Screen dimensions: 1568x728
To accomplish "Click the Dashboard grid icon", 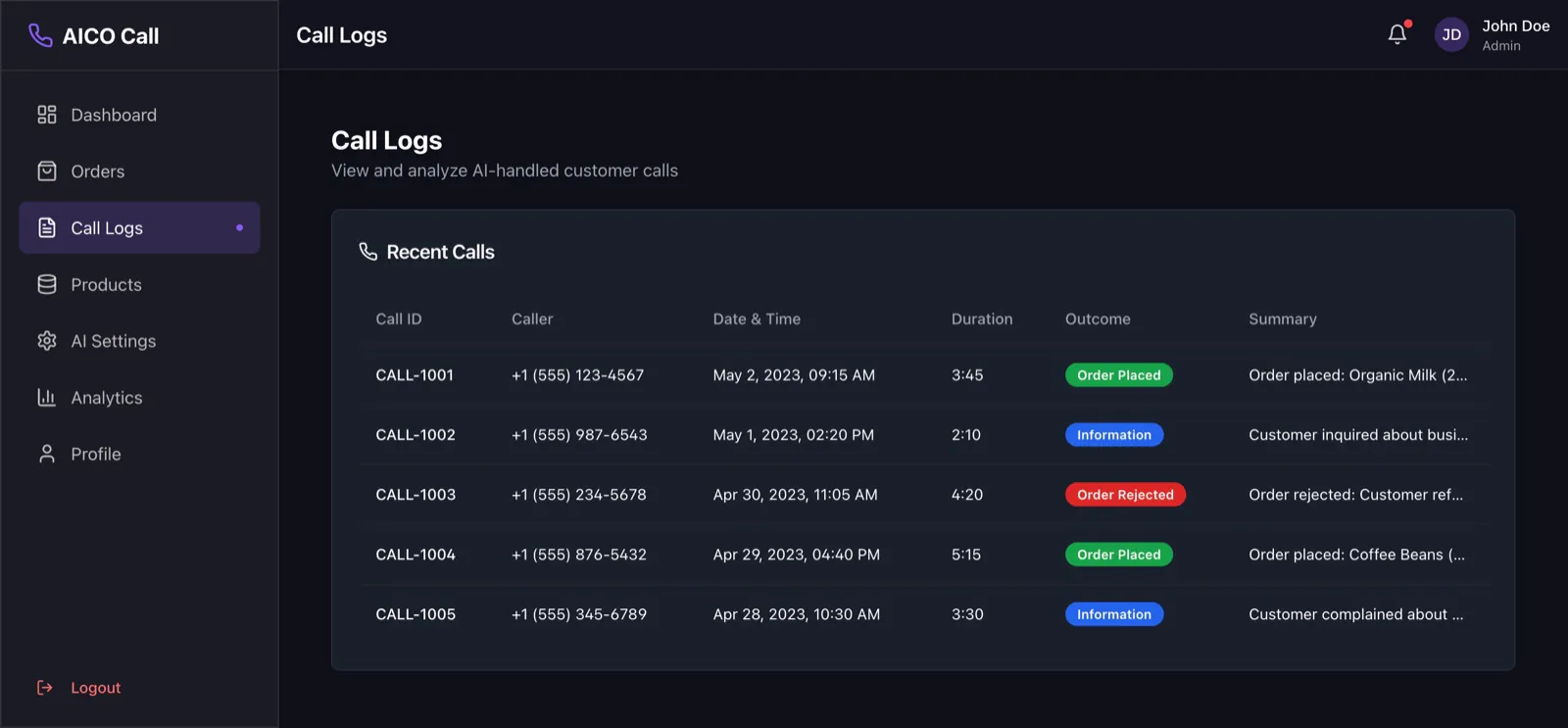I will pos(47,115).
